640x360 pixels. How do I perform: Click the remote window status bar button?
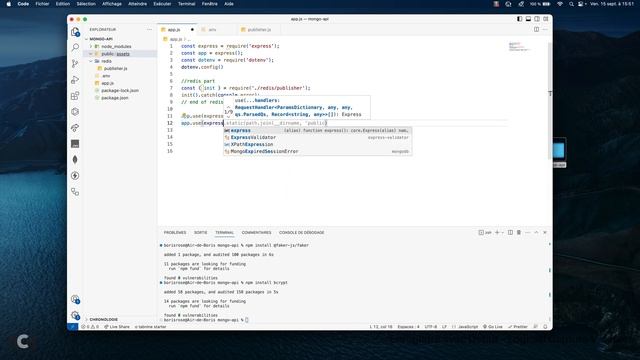[x=72, y=327]
